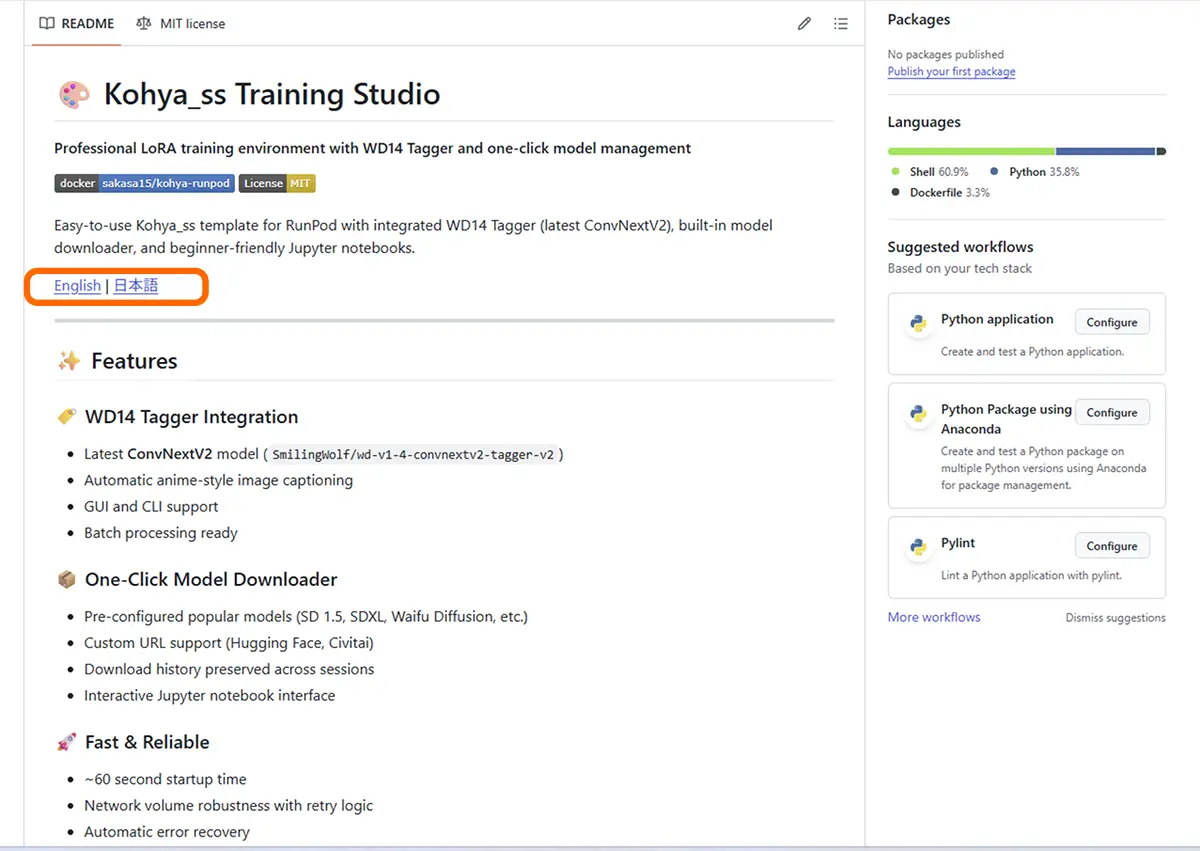Image resolution: width=1200 pixels, height=851 pixels.
Task: Configure the Python Package using Anaconda workflow
Action: pos(1112,412)
